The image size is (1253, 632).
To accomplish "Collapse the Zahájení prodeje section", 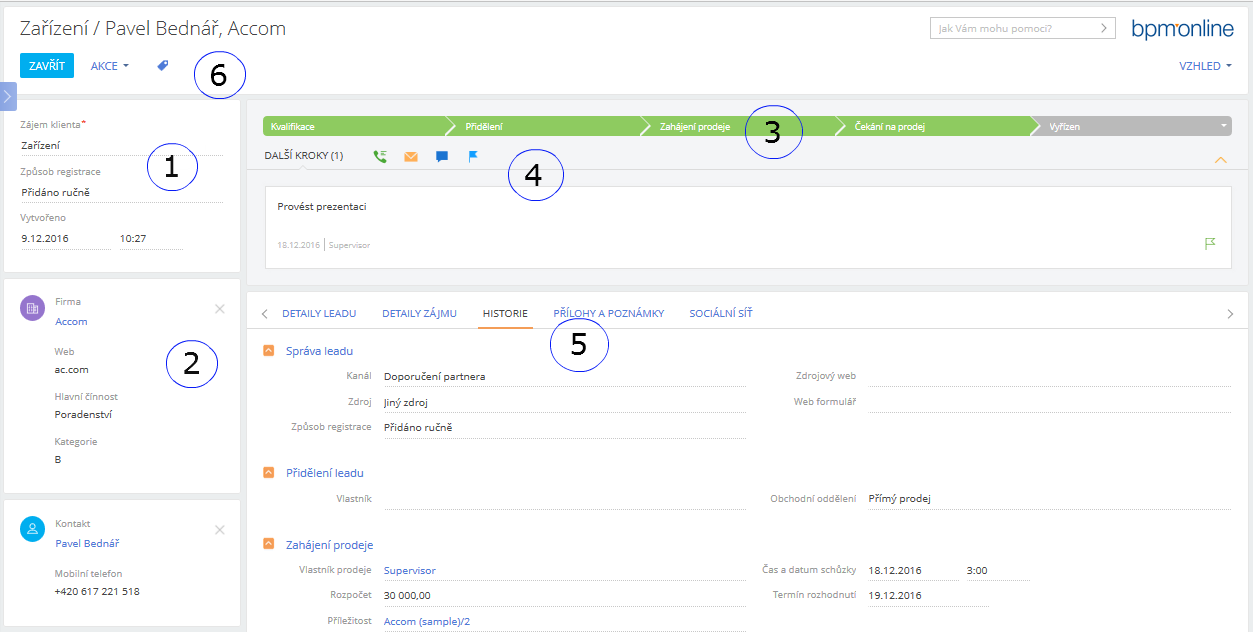I will [268, 544].
